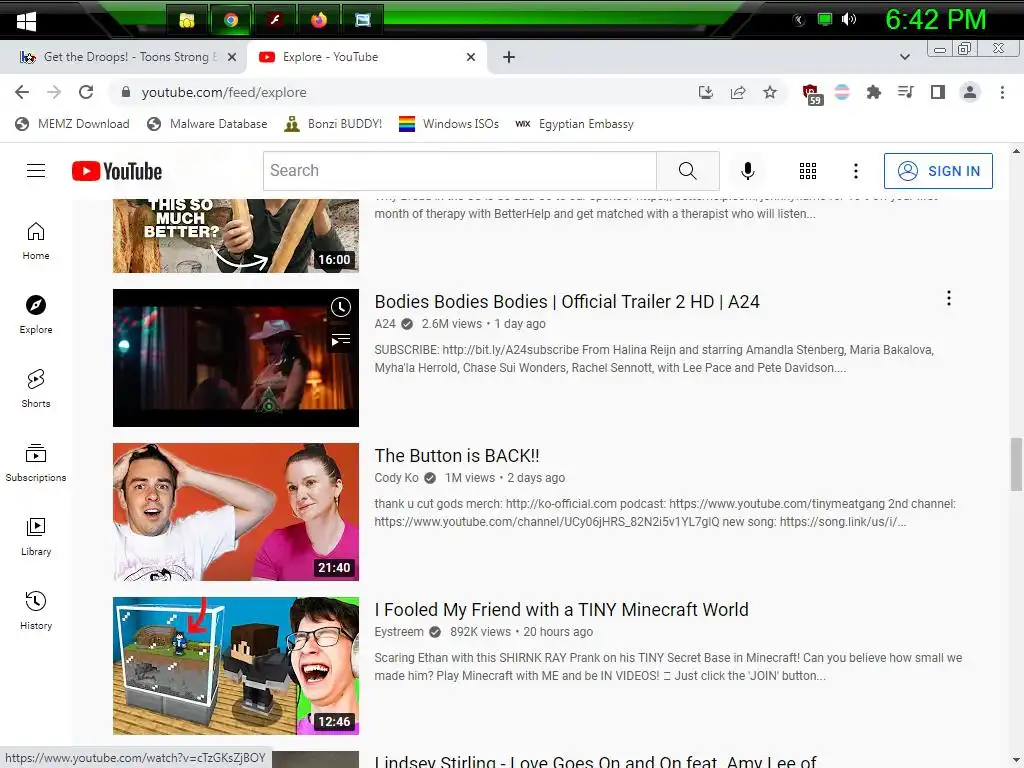Toggle the browser side panel
Screen dimensions: 1024x768
tap(938, 92)
